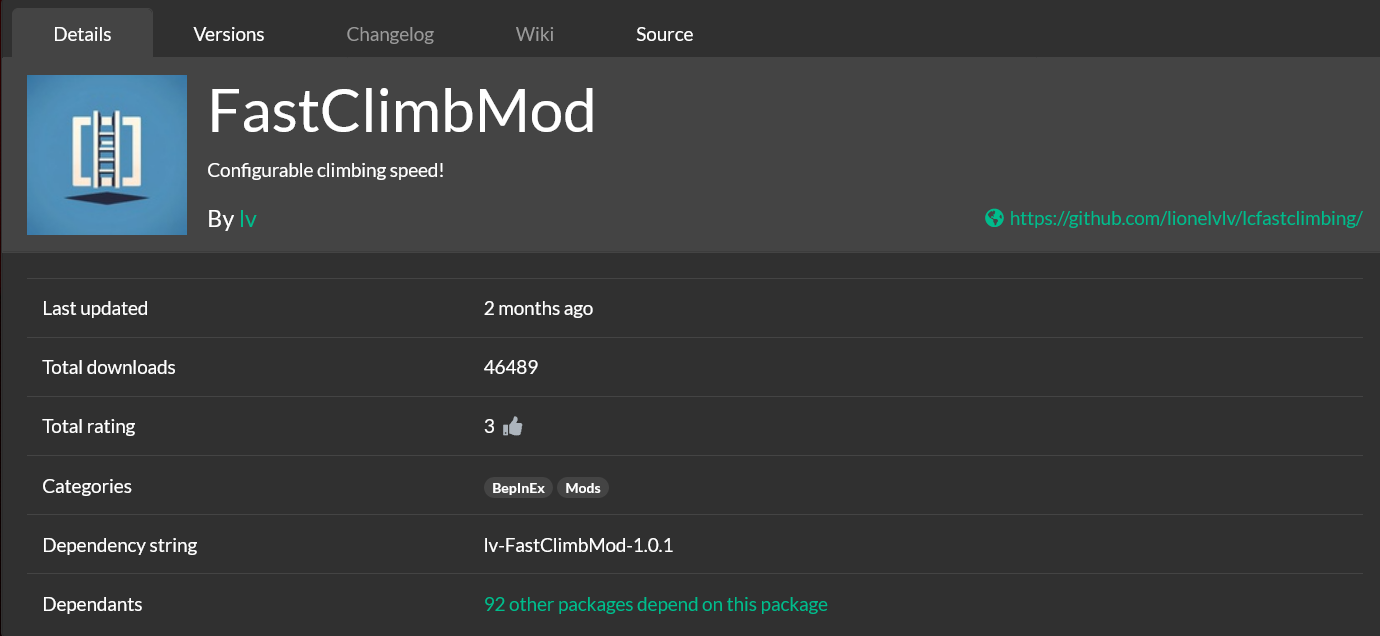Image resolution: width=1380 pixels, height=636 pixels.
Task: Click the globe icon beside the GitHub link
Action: pyautogui.click(x=994, y=218)
